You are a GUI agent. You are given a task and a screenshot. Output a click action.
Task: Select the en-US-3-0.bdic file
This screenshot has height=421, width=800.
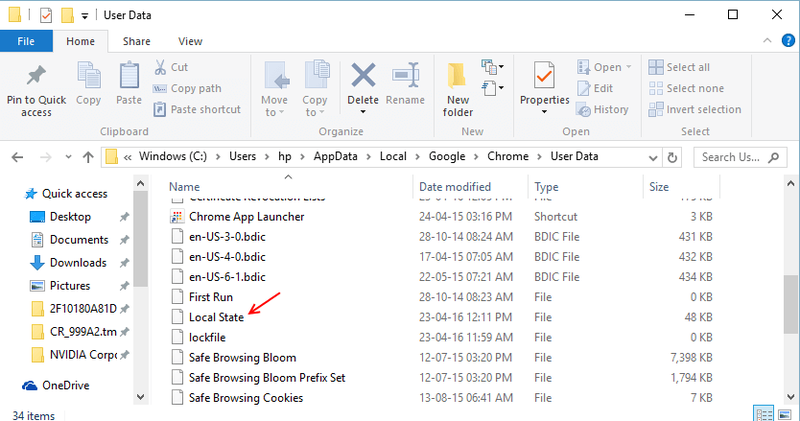point(227,236)
